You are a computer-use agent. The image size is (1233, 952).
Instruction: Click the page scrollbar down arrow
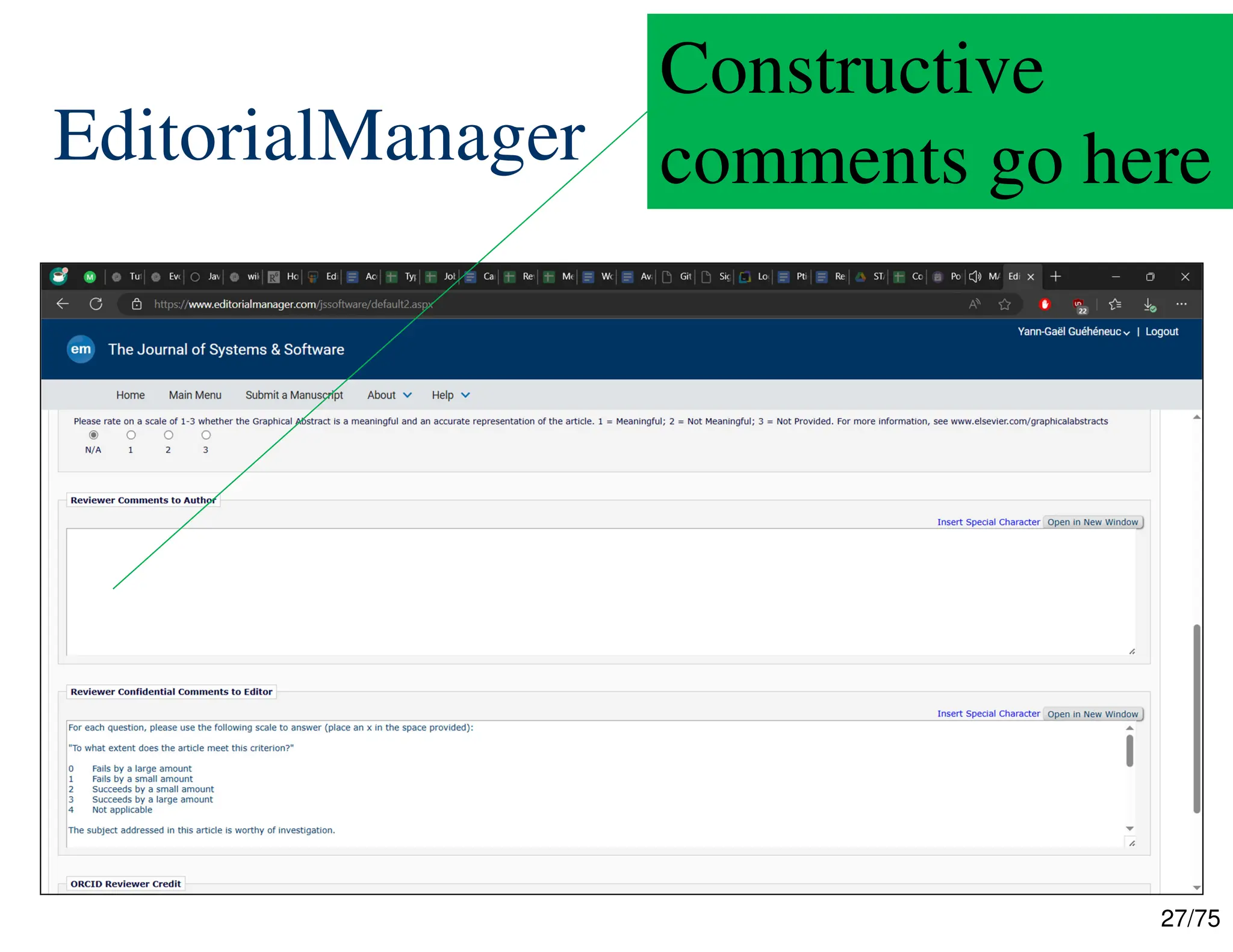coord(1196,887)
